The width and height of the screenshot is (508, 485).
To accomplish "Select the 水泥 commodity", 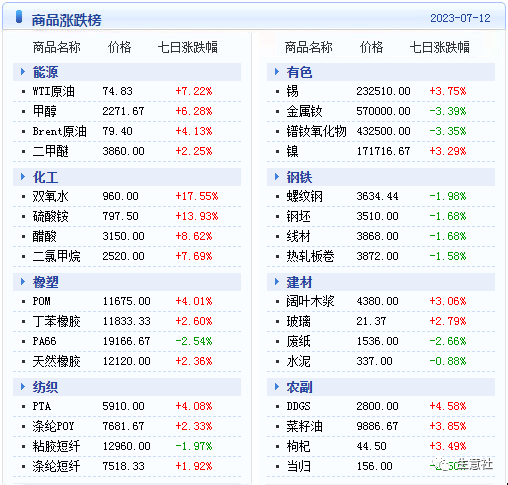I will click(x=298, y=361).
